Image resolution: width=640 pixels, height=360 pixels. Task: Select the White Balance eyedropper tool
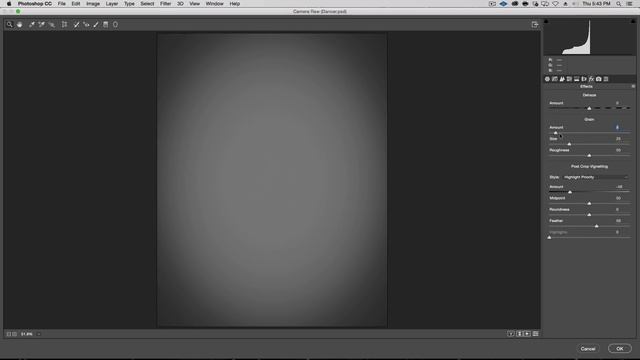[x=32, y=24]
